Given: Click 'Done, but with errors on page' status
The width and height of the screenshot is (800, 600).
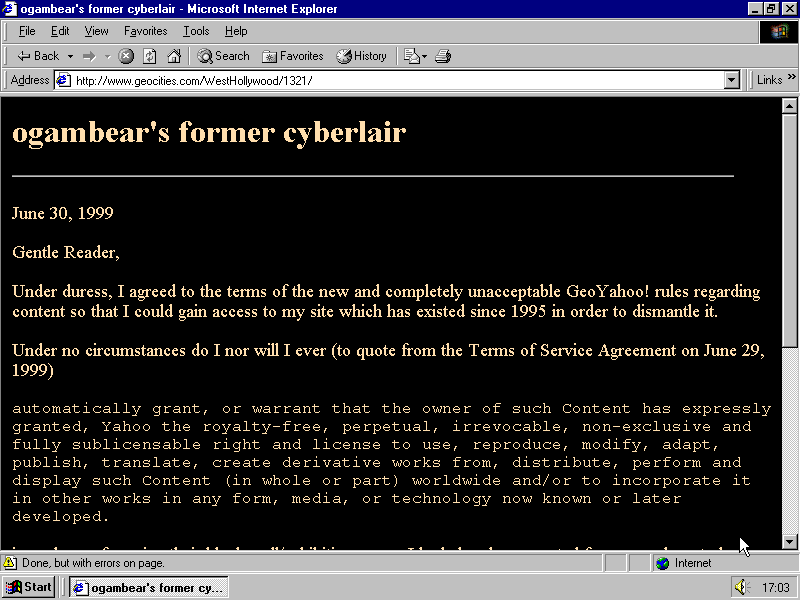Looking at the screenshot, I should click(93, 563).
